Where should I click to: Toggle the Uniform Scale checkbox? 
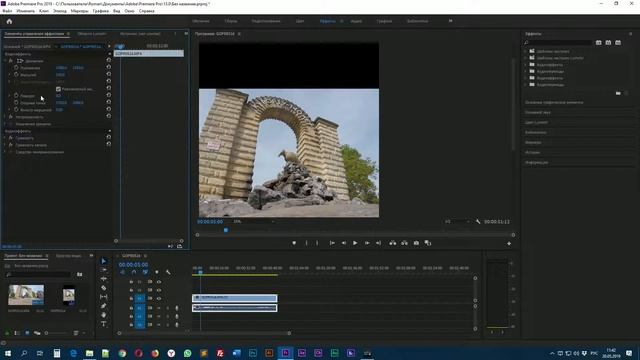point(58,89)
